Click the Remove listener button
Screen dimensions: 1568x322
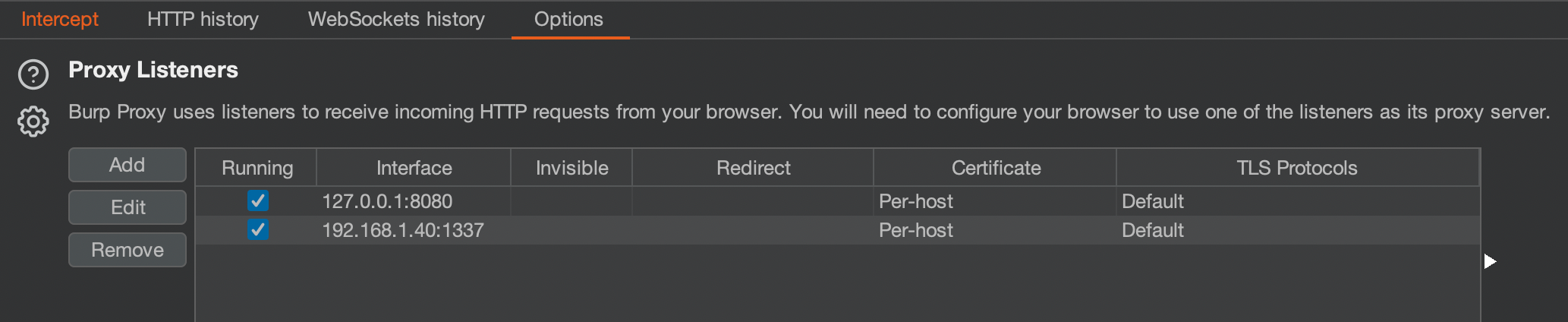click(128, 250)
